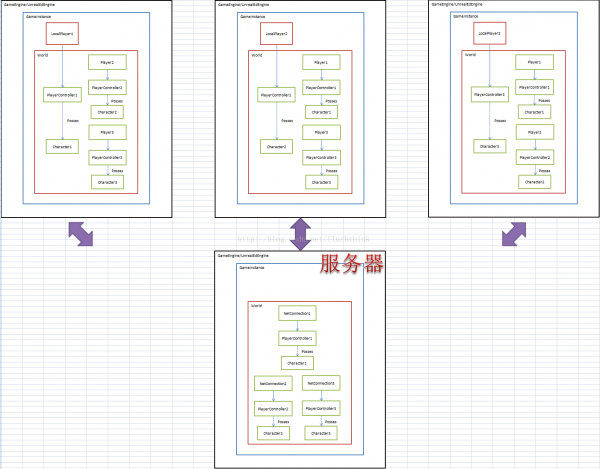
Task: Click PlayerController3 under LocalPlayer3 arrow
Action: [489, 94]
